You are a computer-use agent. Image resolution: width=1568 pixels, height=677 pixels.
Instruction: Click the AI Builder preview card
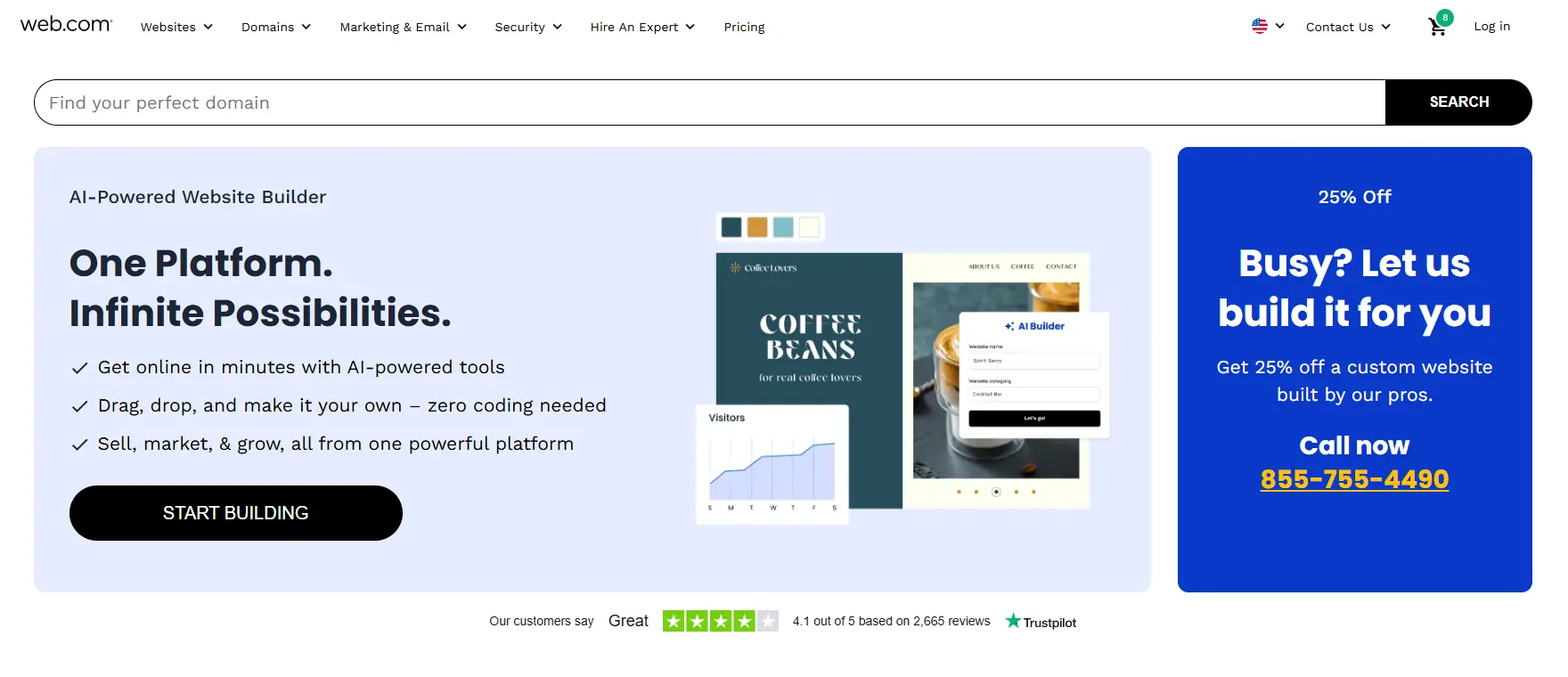click(x=1034, y=375)
